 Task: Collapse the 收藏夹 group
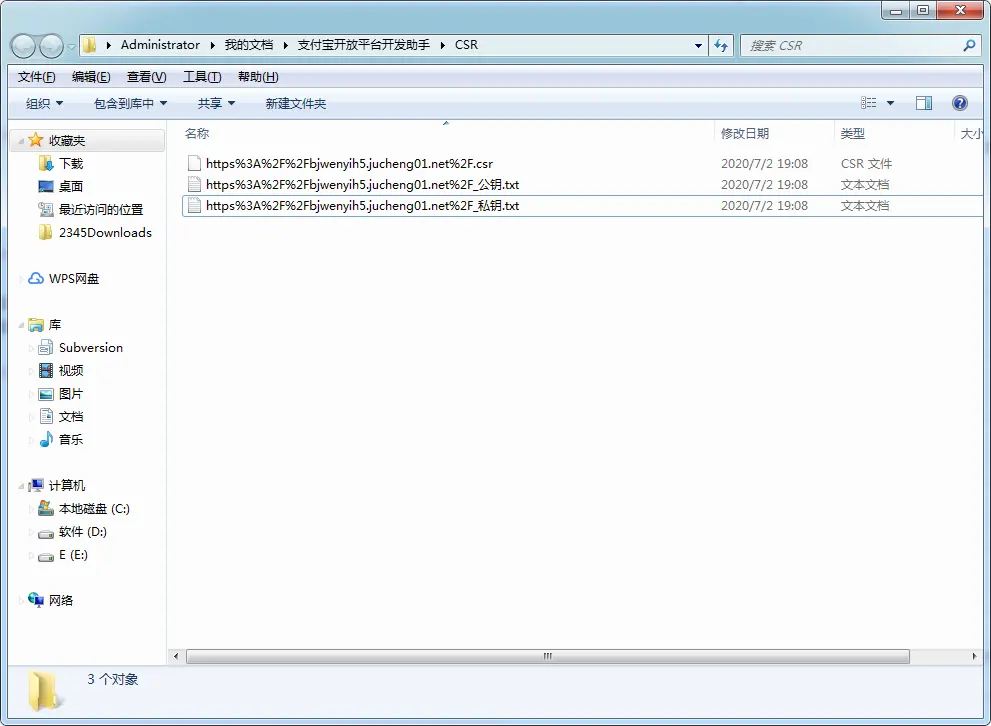tap(21, 141)
